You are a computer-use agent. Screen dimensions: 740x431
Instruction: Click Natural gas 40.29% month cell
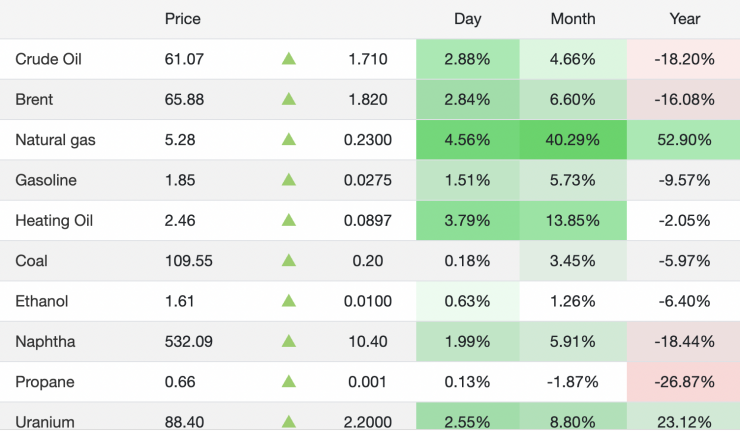tap(573, 140)
